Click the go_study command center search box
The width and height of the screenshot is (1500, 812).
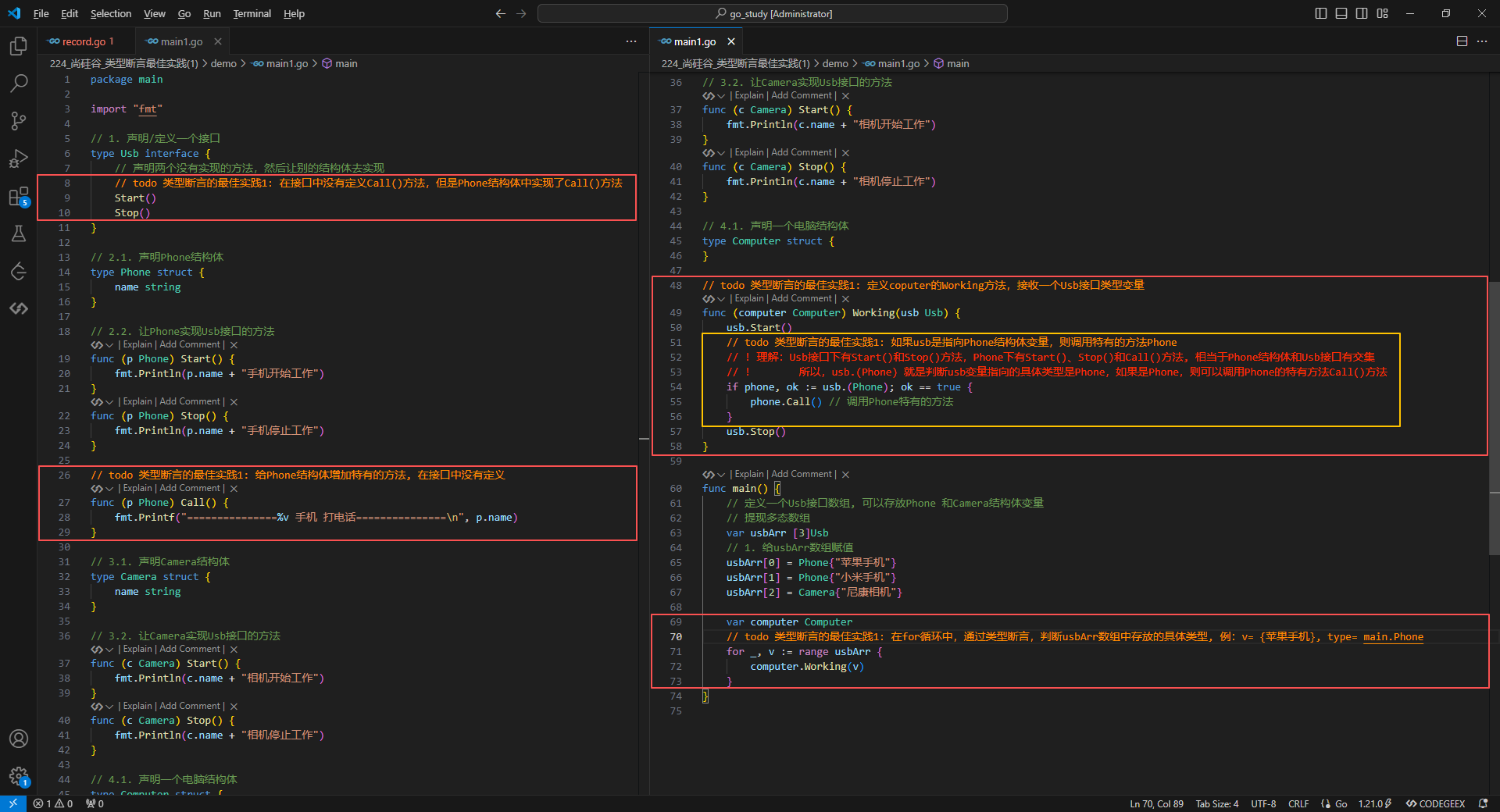[x=772, y=13]
